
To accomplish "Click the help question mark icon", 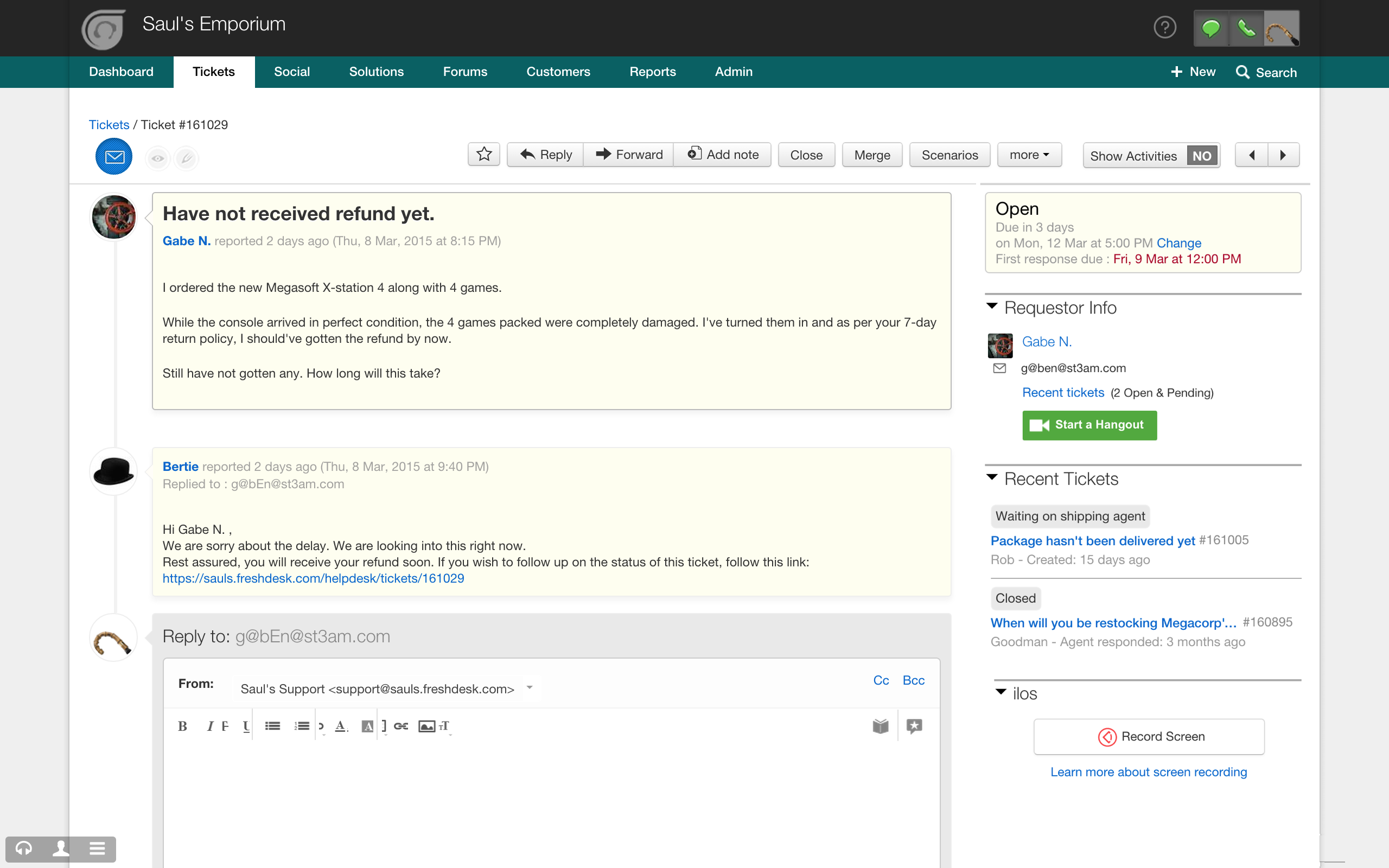I will [1164, 28].
